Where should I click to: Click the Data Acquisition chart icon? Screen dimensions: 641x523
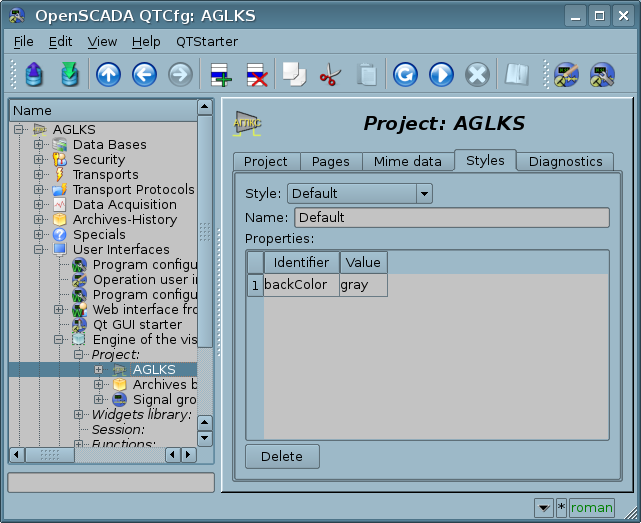pyautogui.click(x=60, y=204)
